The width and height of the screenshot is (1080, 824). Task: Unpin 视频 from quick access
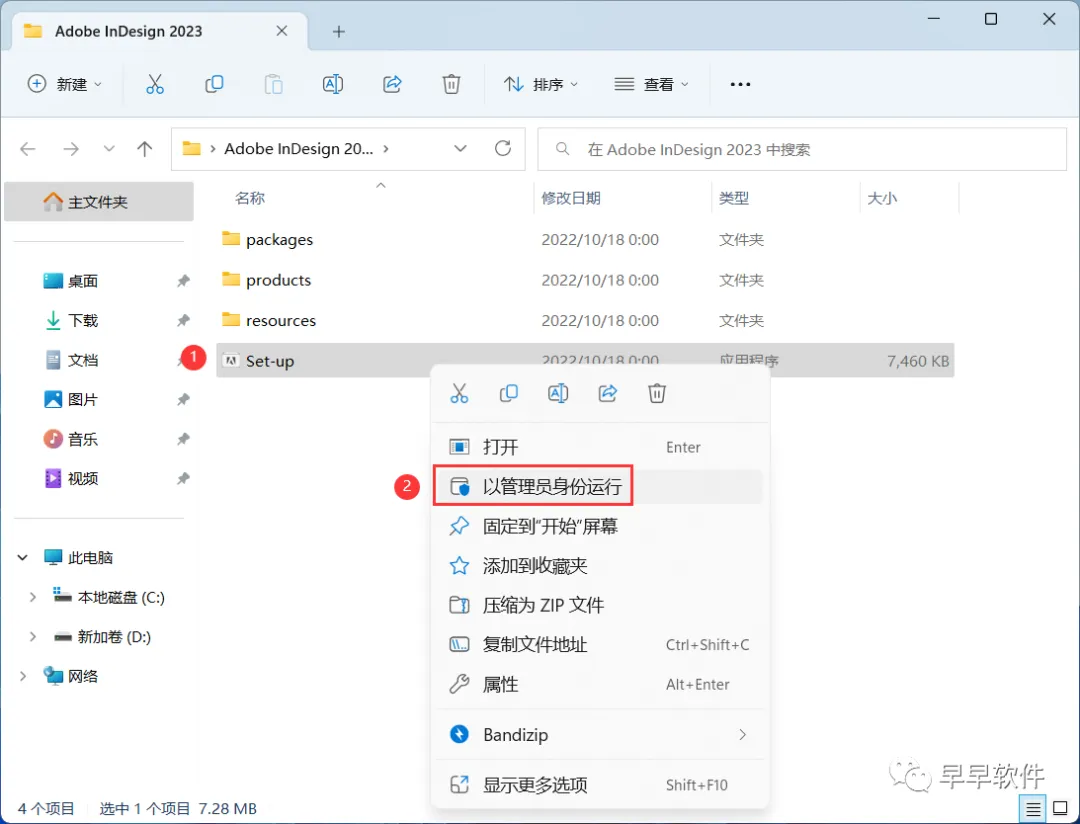pos(183,478)
